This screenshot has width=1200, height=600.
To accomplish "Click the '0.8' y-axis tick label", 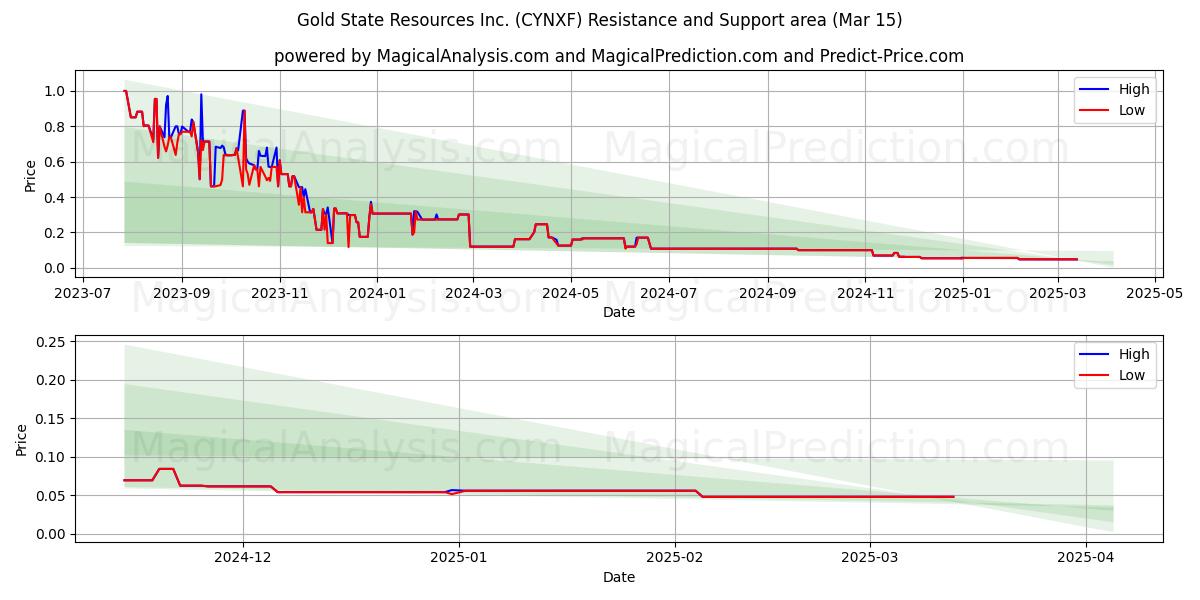I will (56, 127).
